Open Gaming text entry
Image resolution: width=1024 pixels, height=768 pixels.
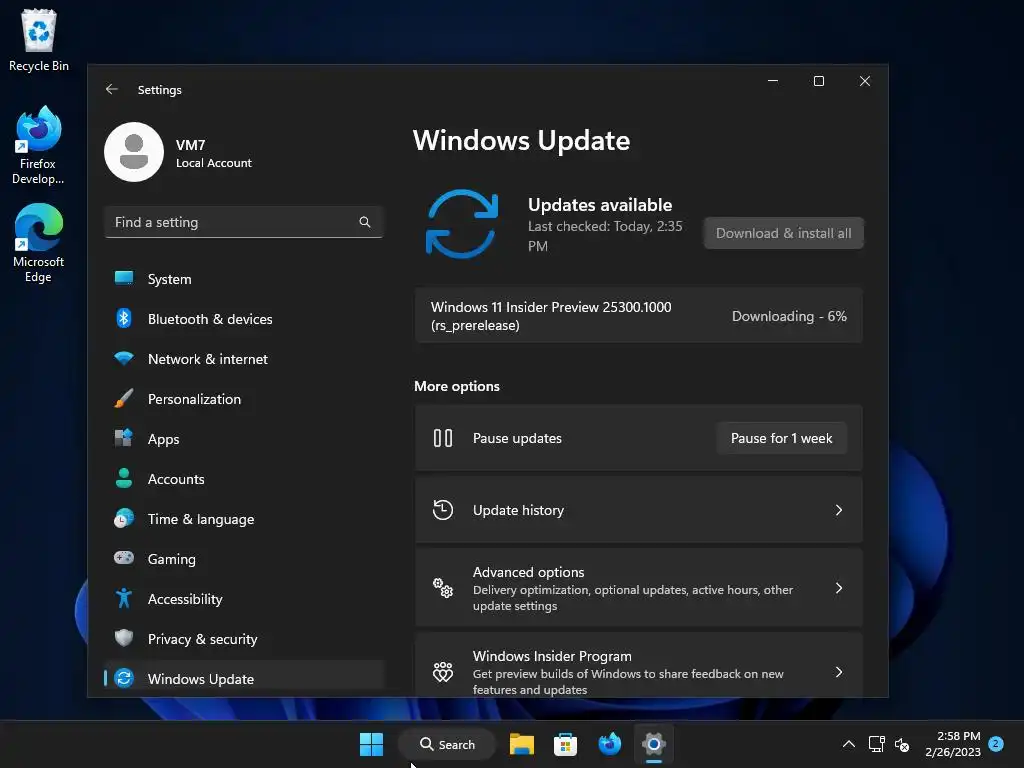tap(171, 559)
